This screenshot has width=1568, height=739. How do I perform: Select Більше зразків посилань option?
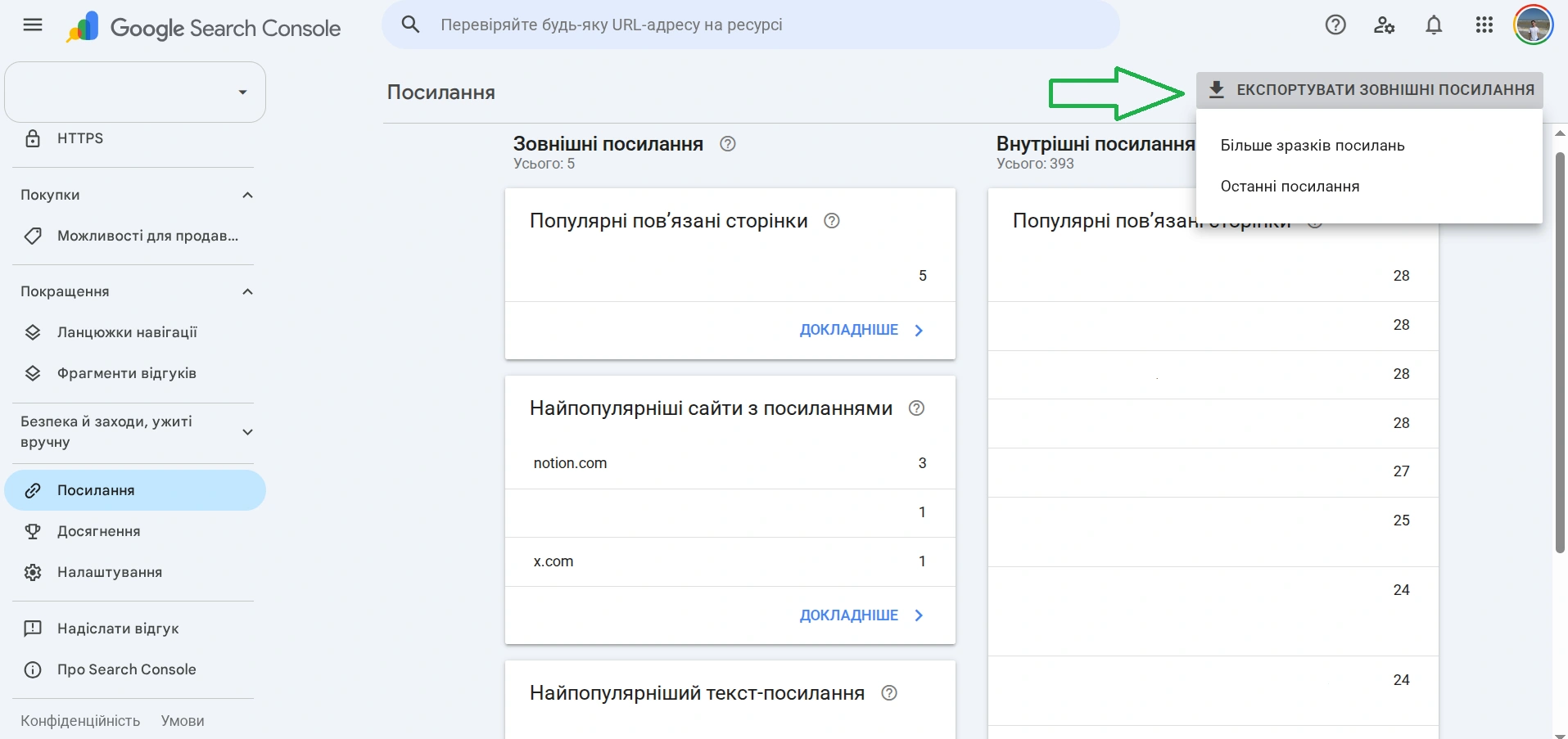(x=1369, y=146)
